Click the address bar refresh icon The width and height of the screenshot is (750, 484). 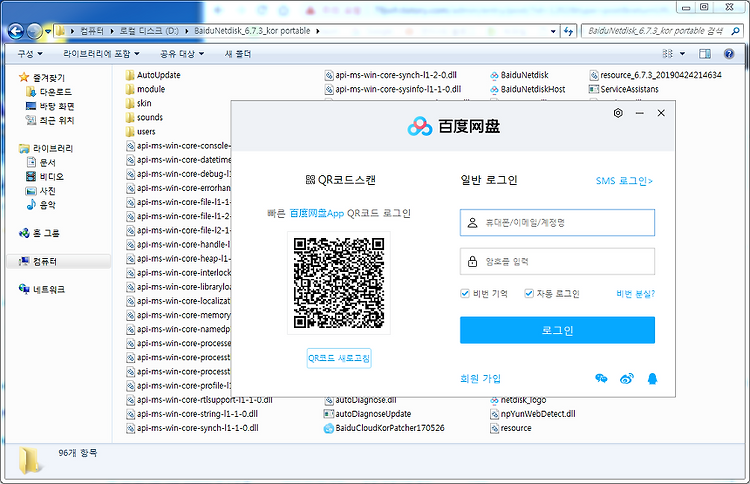coord(568,31)
